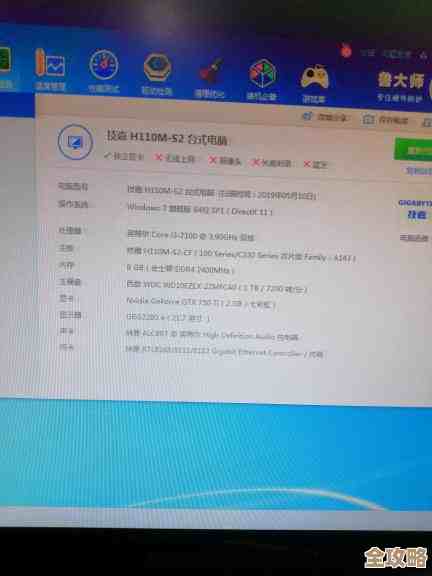Select the Nvidia GeForce GTX 750 Ti row

[201, 302]
